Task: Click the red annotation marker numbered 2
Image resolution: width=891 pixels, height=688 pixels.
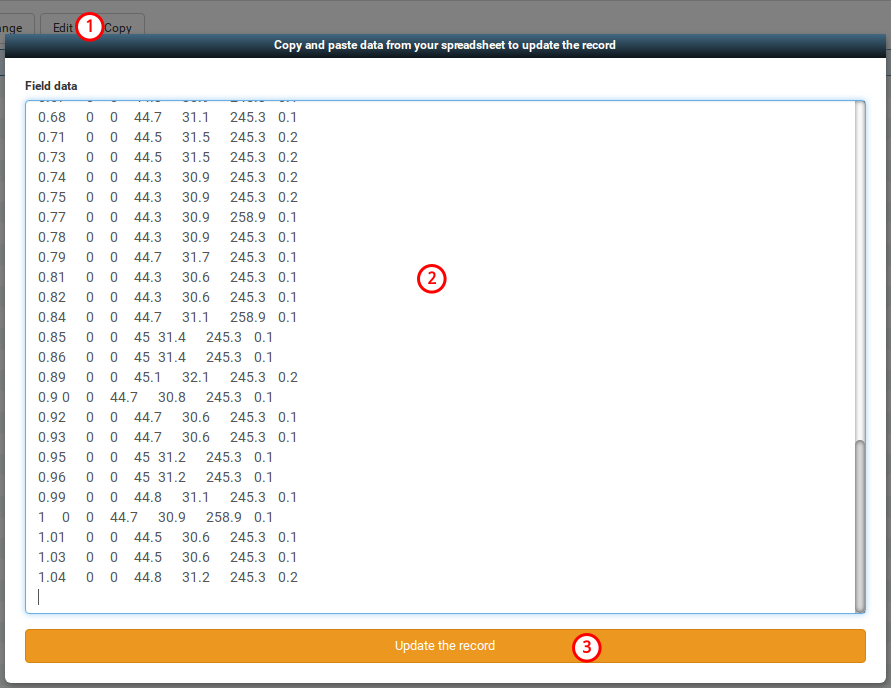Action: pyautogui.click(x=432, y=279)
